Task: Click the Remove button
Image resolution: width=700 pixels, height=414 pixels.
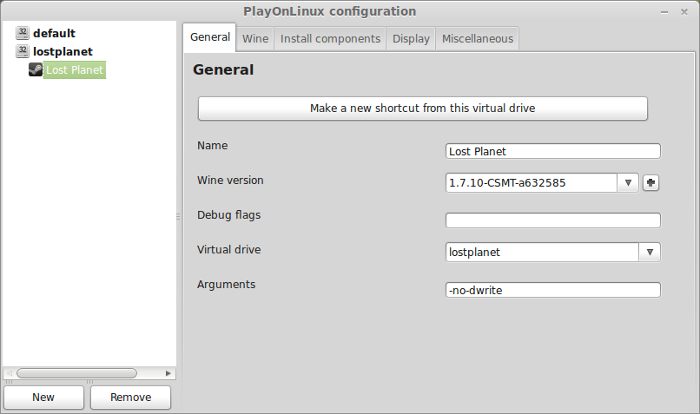Action: 130,397
